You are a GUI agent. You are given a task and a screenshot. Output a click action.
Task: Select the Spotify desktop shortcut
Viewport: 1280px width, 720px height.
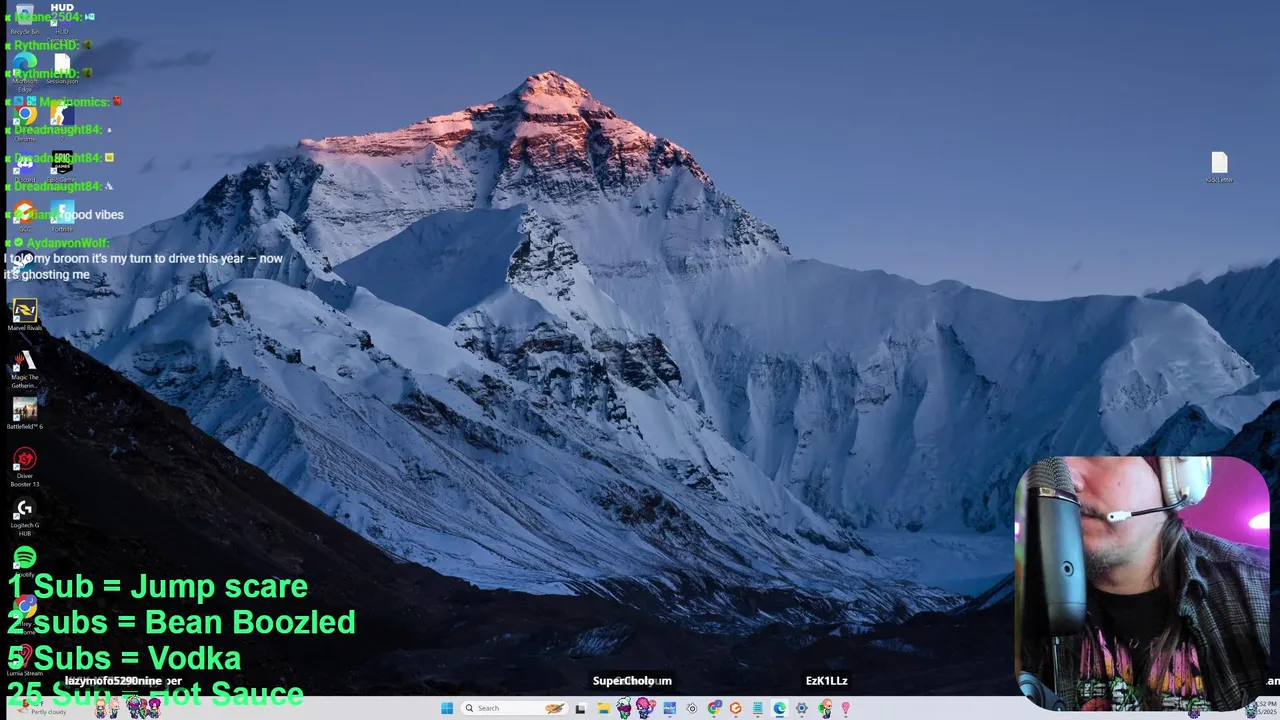point(24,560)
